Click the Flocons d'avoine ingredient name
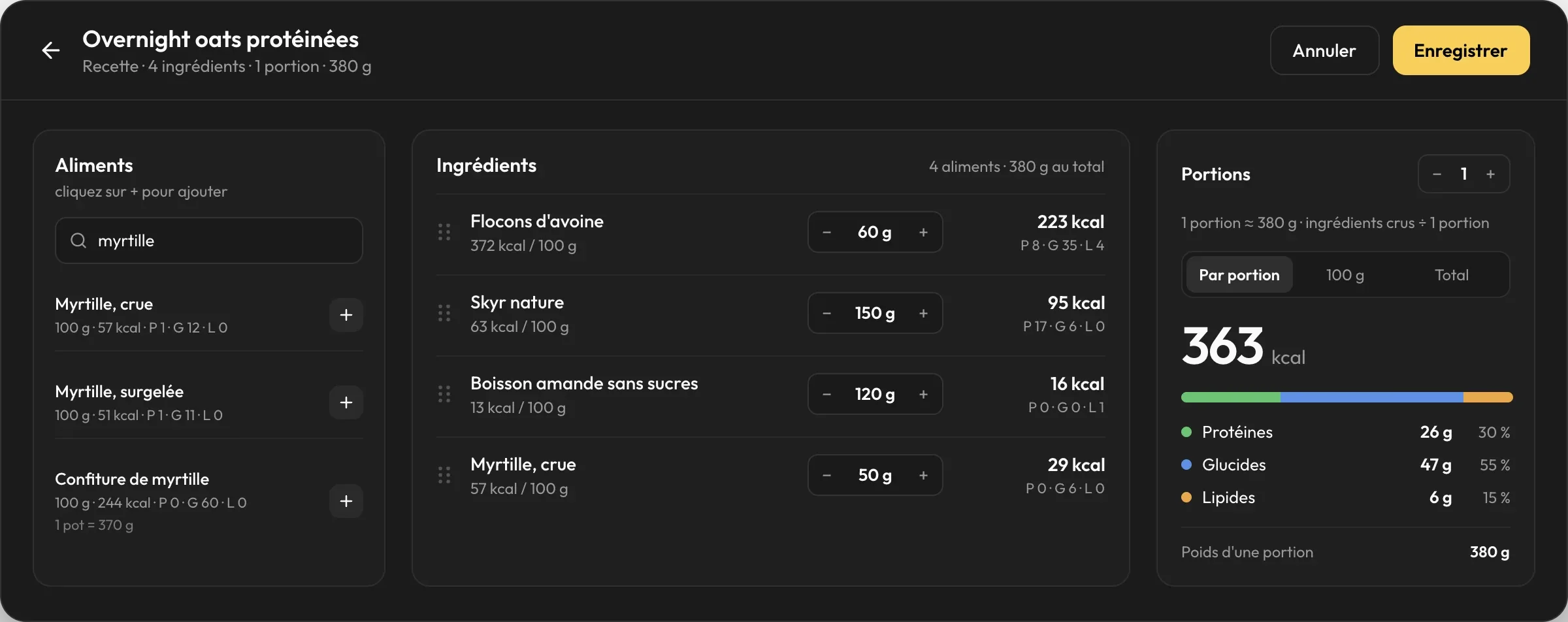1568x622 pixels. pyautogui.click(x=537, y=221)
